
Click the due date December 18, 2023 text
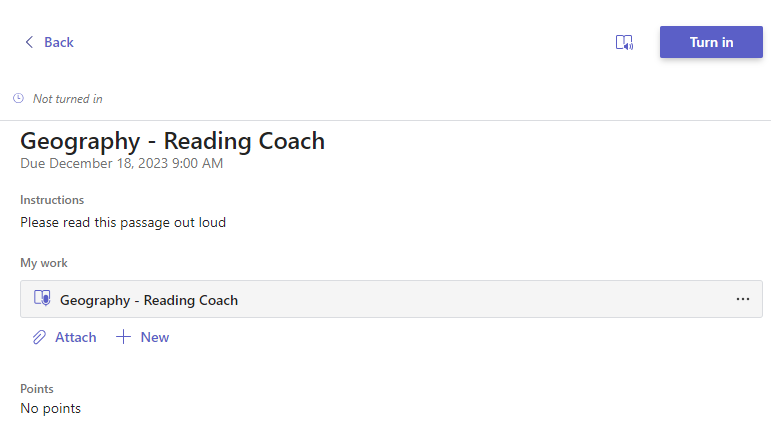click(x=121, y=163)
